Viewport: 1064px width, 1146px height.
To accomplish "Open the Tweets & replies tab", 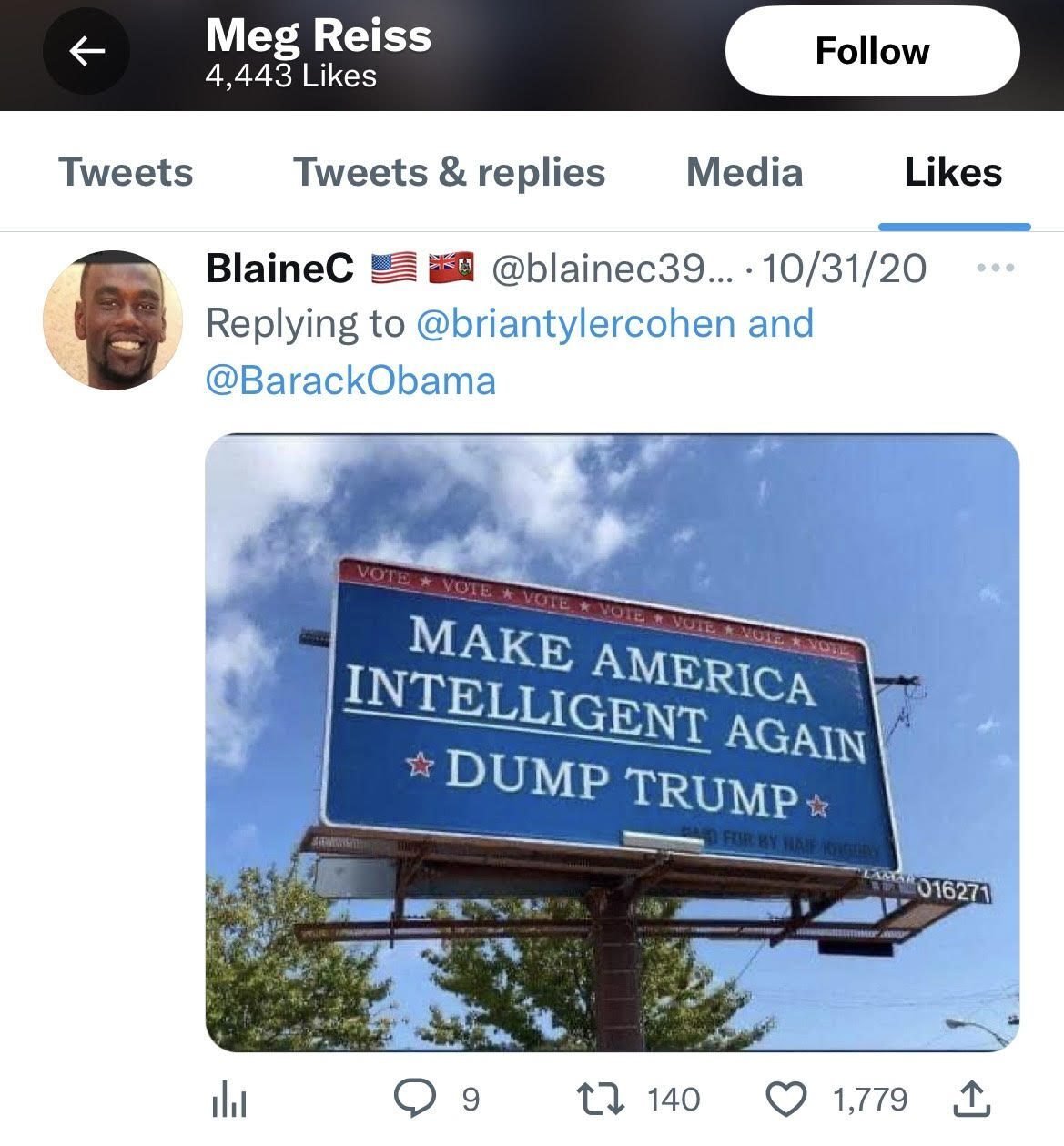I will (449, 172).
